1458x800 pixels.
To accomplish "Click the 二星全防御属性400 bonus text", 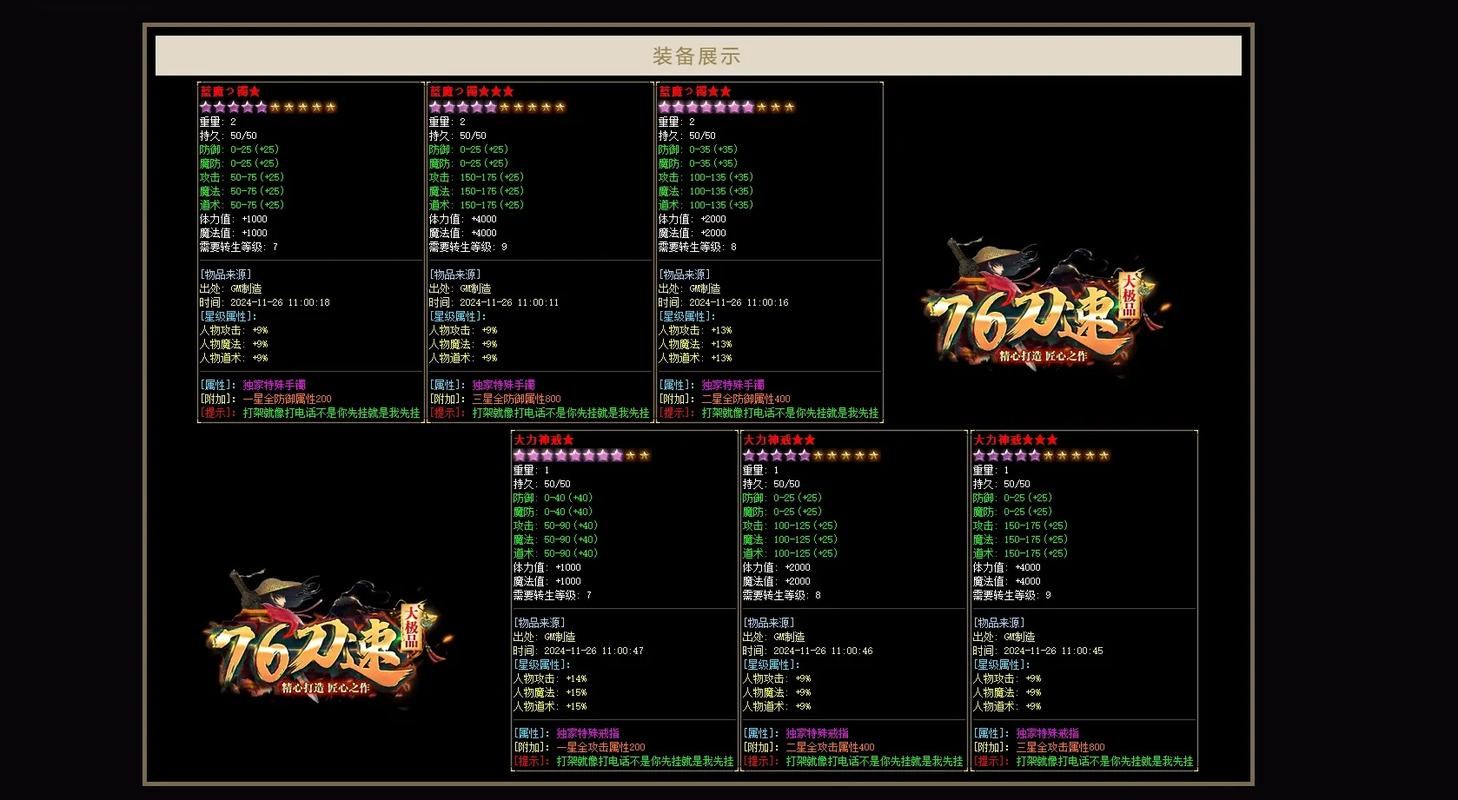I will click(x=746, y=399).
